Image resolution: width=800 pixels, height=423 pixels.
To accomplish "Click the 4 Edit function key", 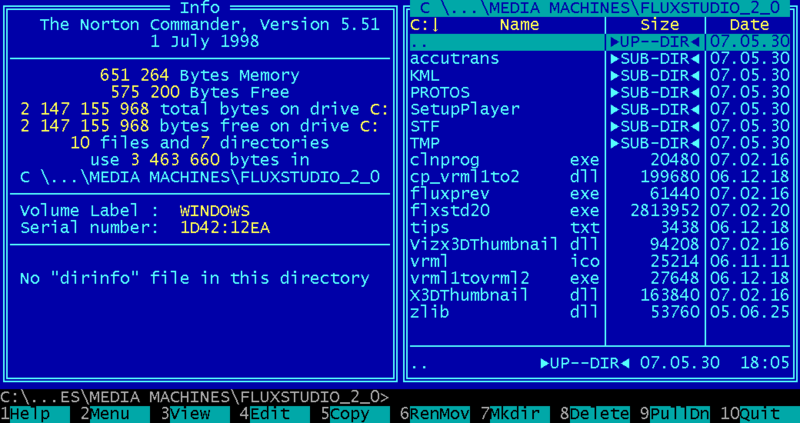I will point(275,414).
